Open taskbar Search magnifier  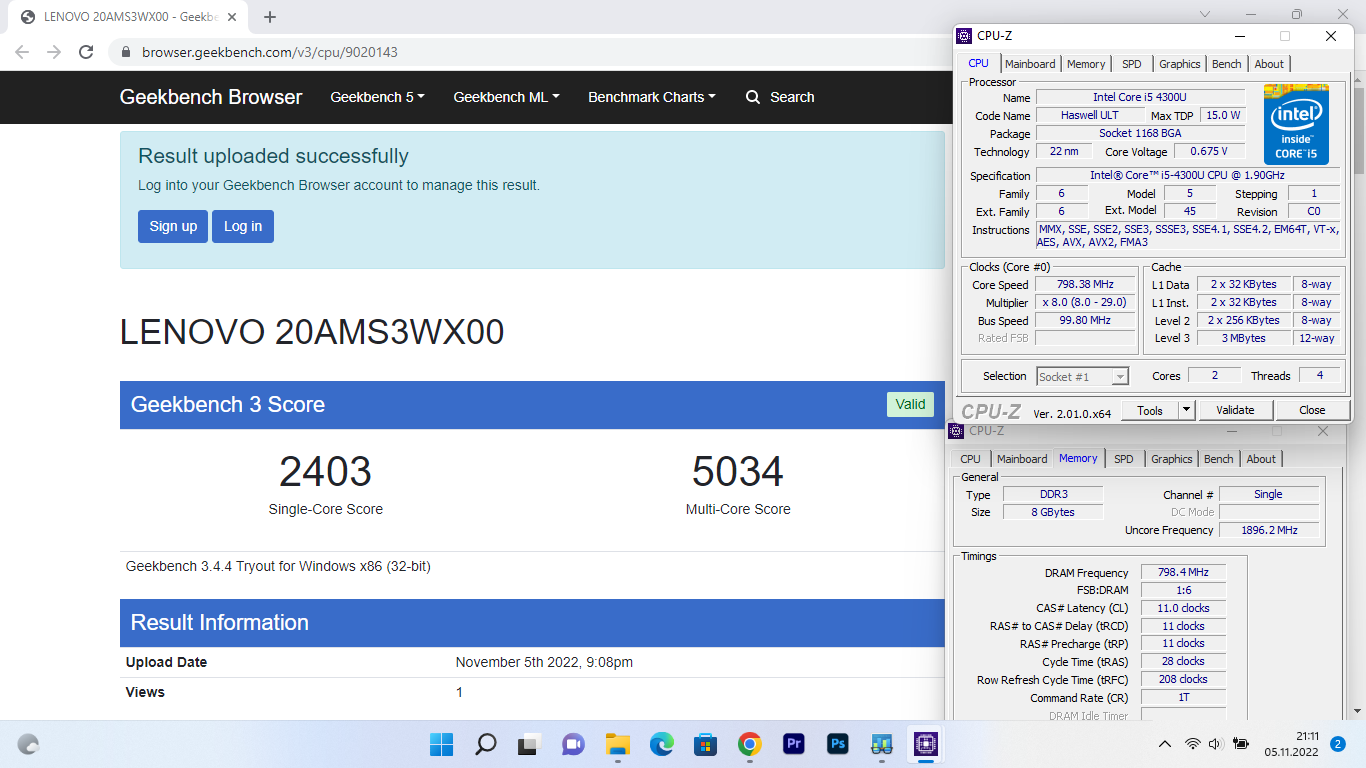[485, 744]
